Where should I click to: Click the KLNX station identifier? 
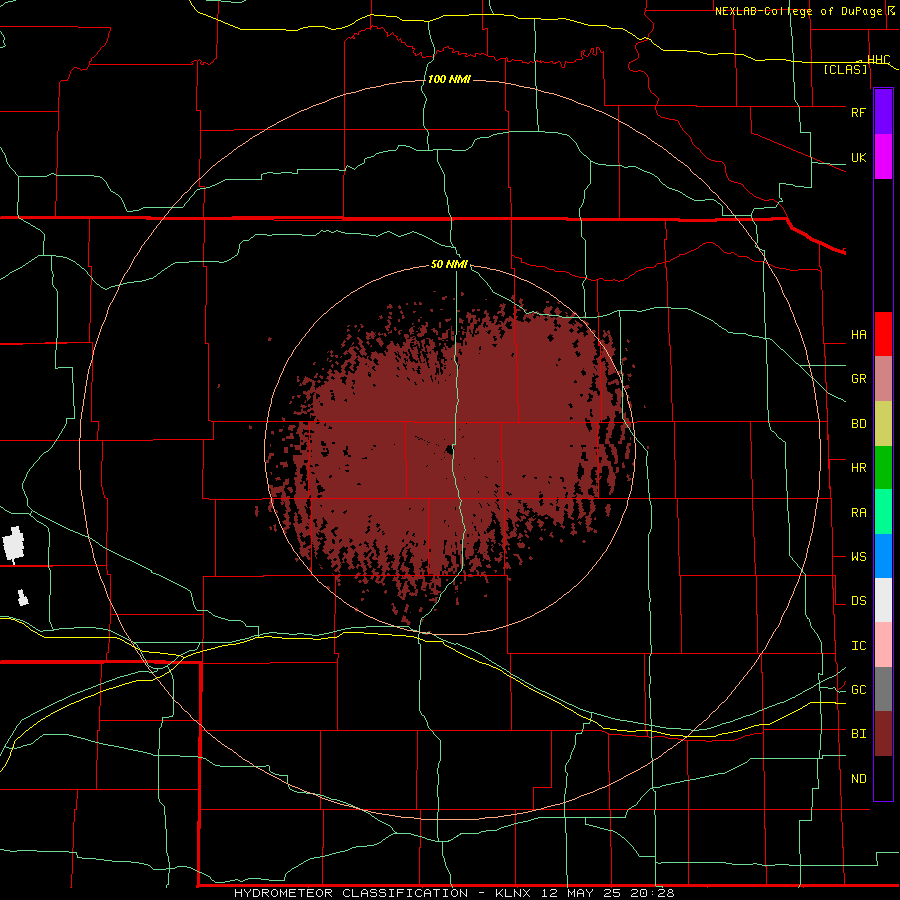tap(513, 893)
